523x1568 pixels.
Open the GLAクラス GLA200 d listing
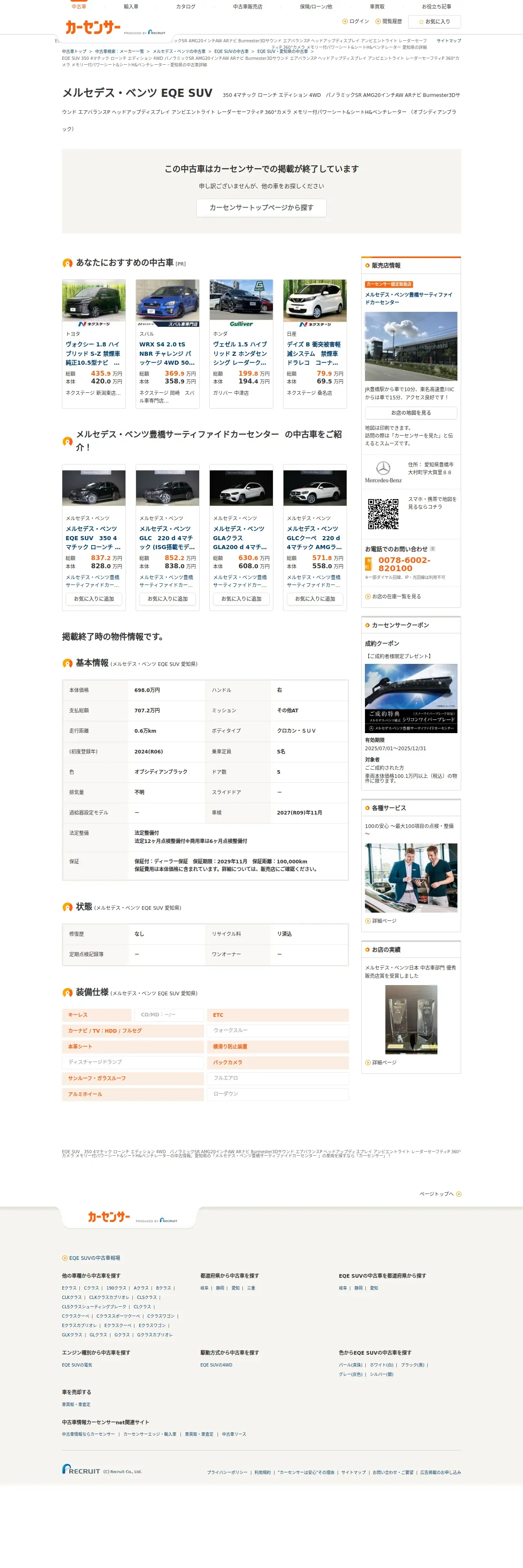240,537
